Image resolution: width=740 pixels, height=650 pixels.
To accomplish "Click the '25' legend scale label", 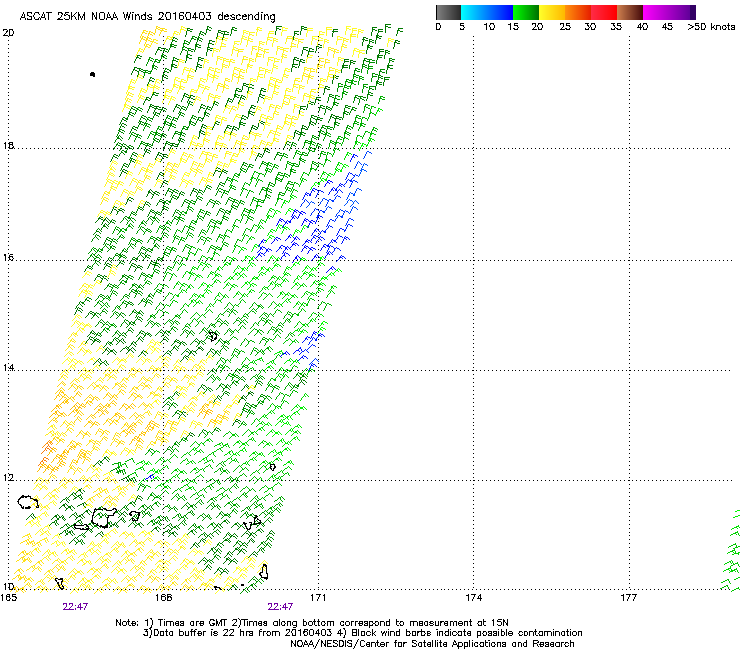I will (x=565, y=27).
